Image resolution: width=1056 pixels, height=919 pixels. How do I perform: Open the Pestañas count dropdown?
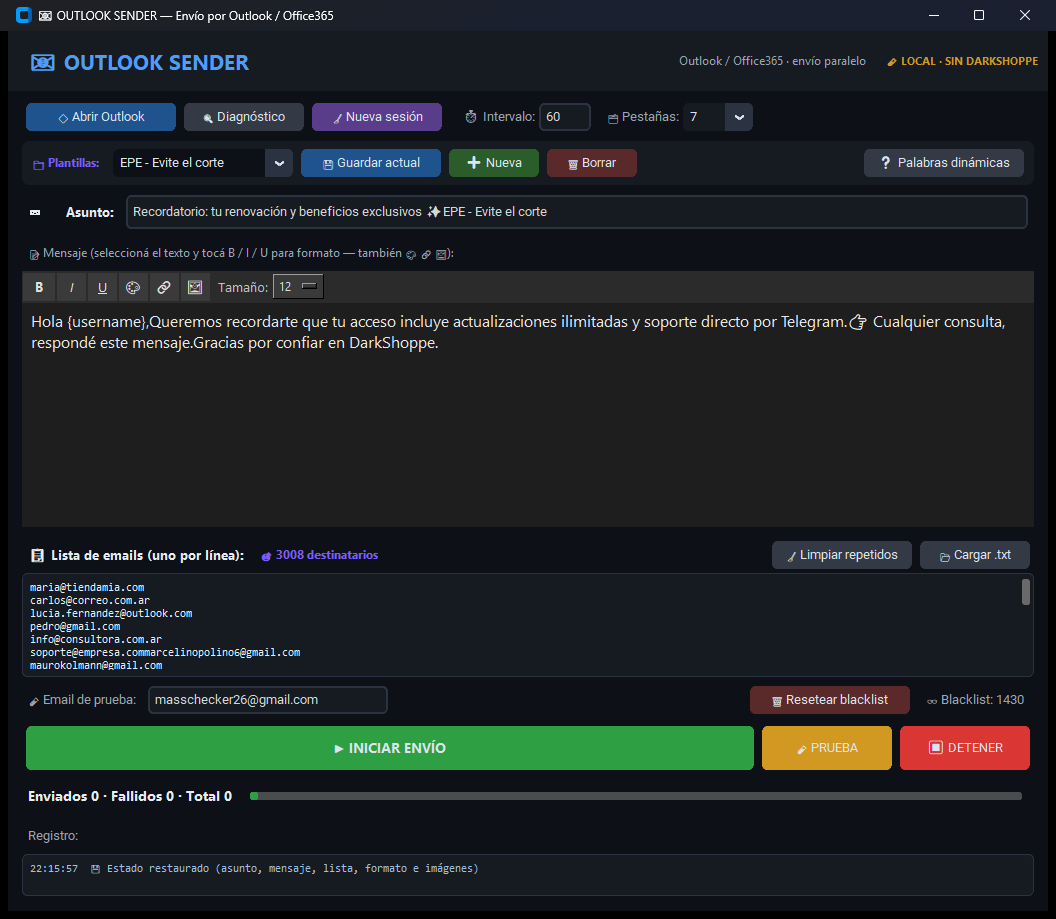click(739, 117)
